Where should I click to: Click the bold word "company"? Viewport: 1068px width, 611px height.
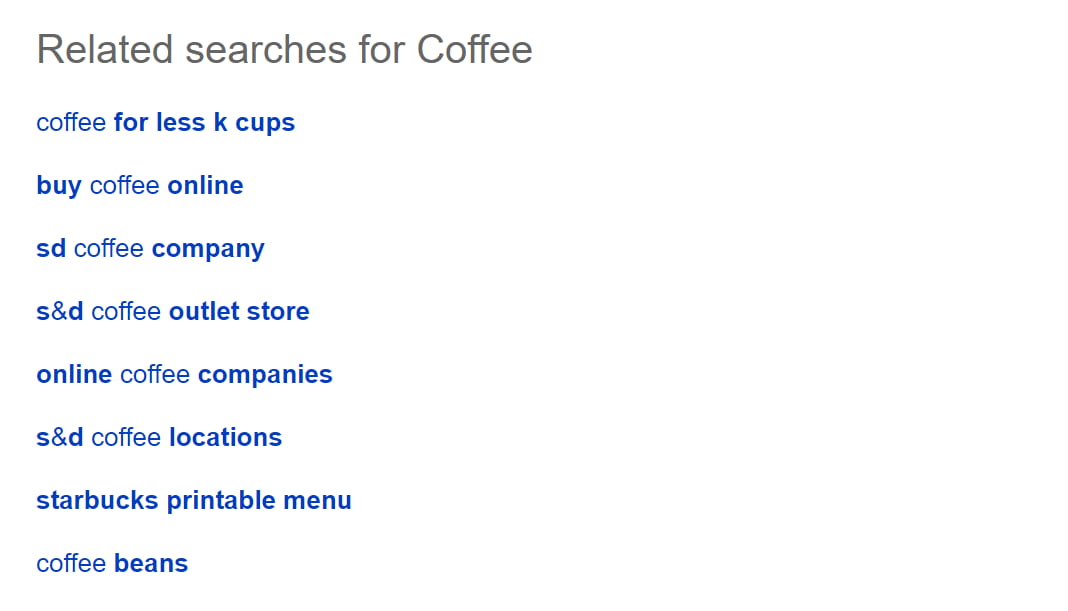pos(208,249)
